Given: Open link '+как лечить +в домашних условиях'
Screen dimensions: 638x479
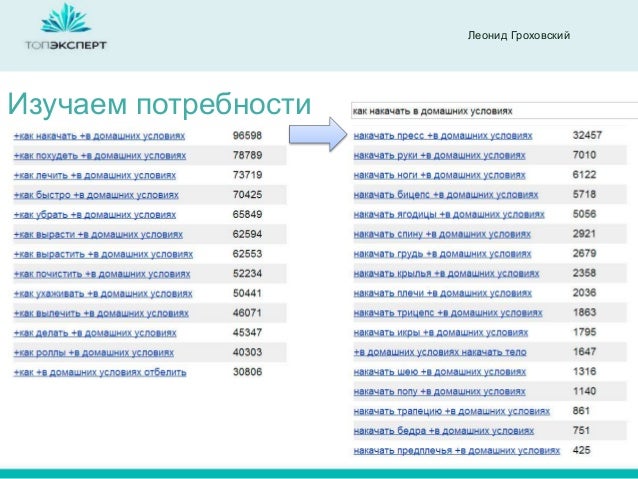Looking at the screenshot, I should point(95,175).
